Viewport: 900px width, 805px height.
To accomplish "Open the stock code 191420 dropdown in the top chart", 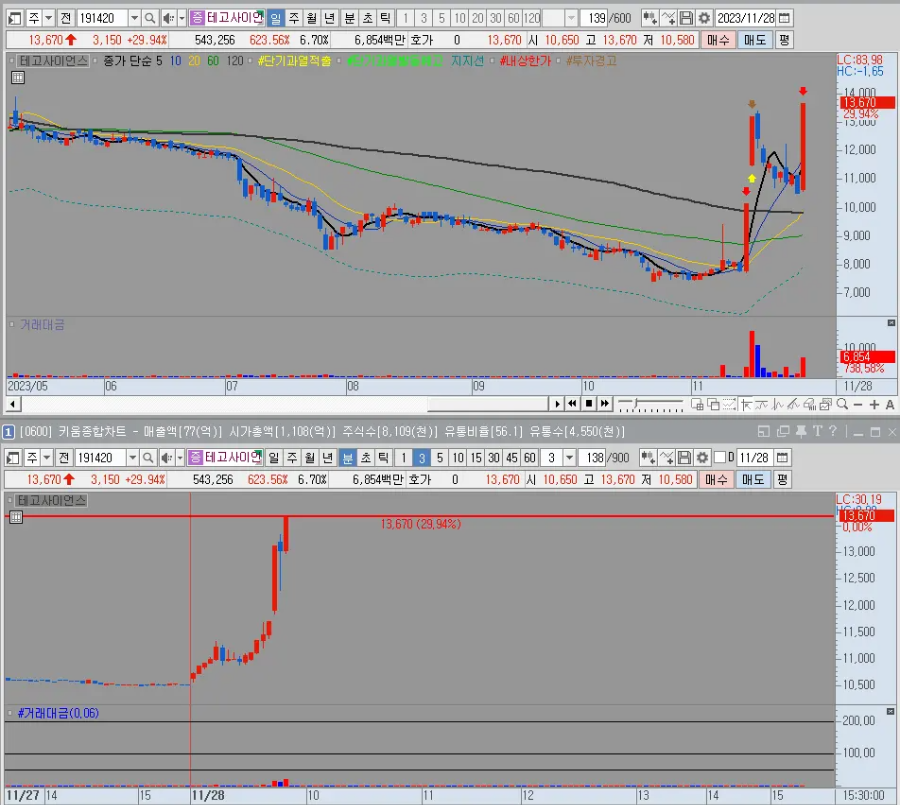I will coord(134,18).
